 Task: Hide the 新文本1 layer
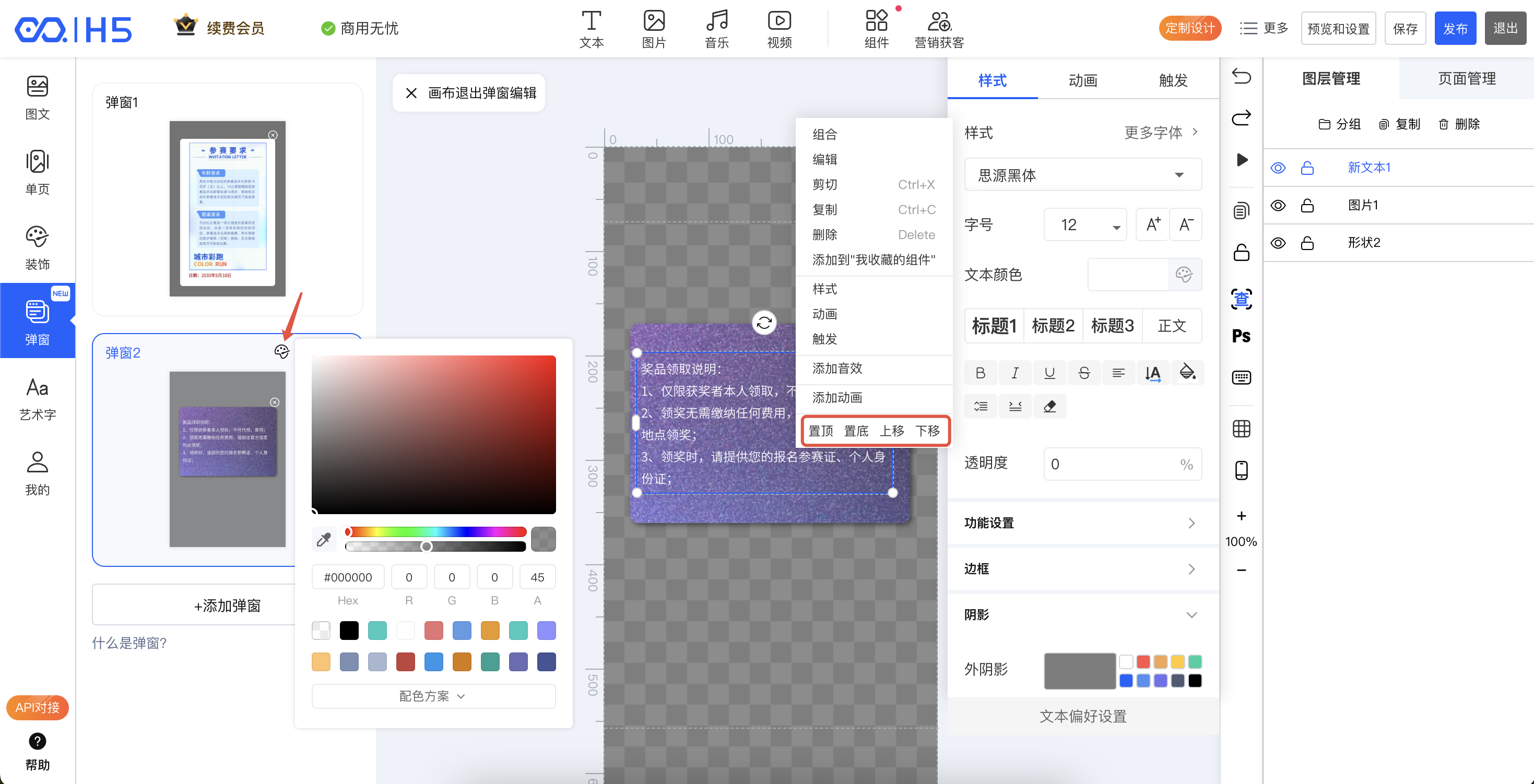[x=1278, y=168]
